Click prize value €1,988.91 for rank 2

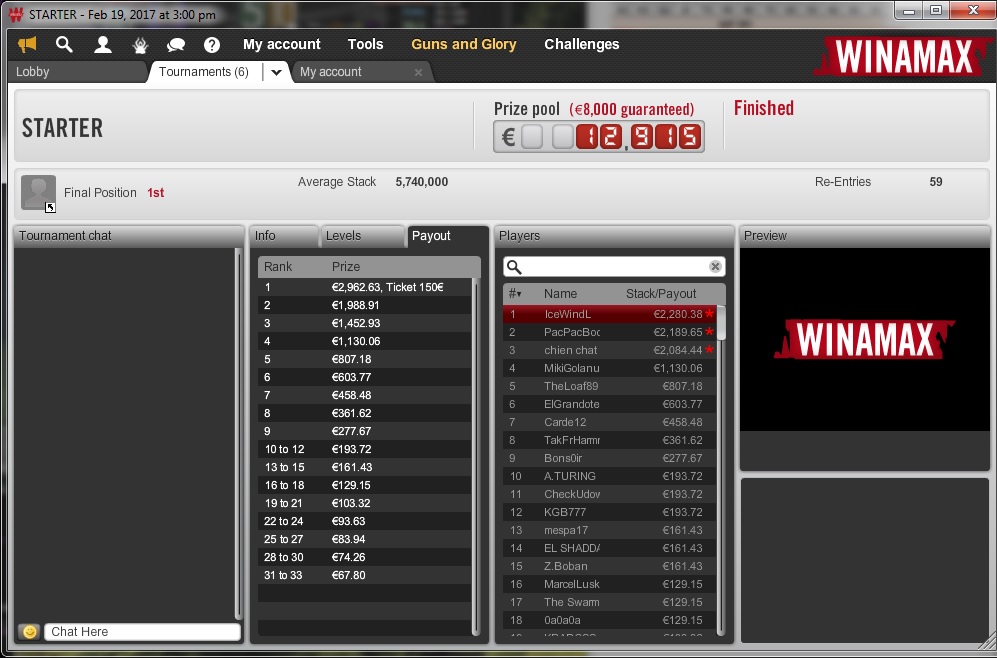coord(355,305)
